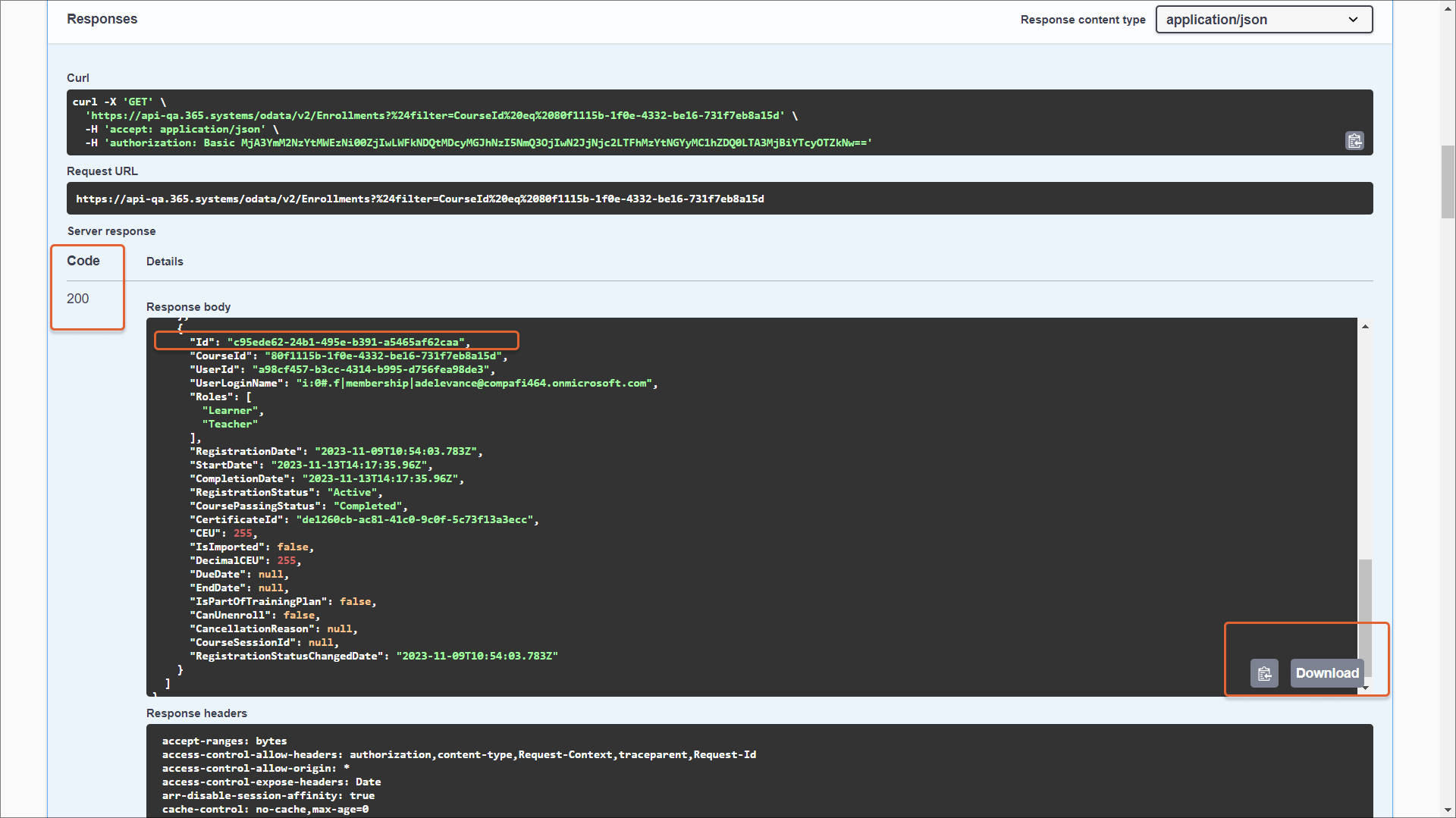Click the CoursePassingStatus Completed value
The height and width of the screenshot is (818, 1456).
click(368, 506)
